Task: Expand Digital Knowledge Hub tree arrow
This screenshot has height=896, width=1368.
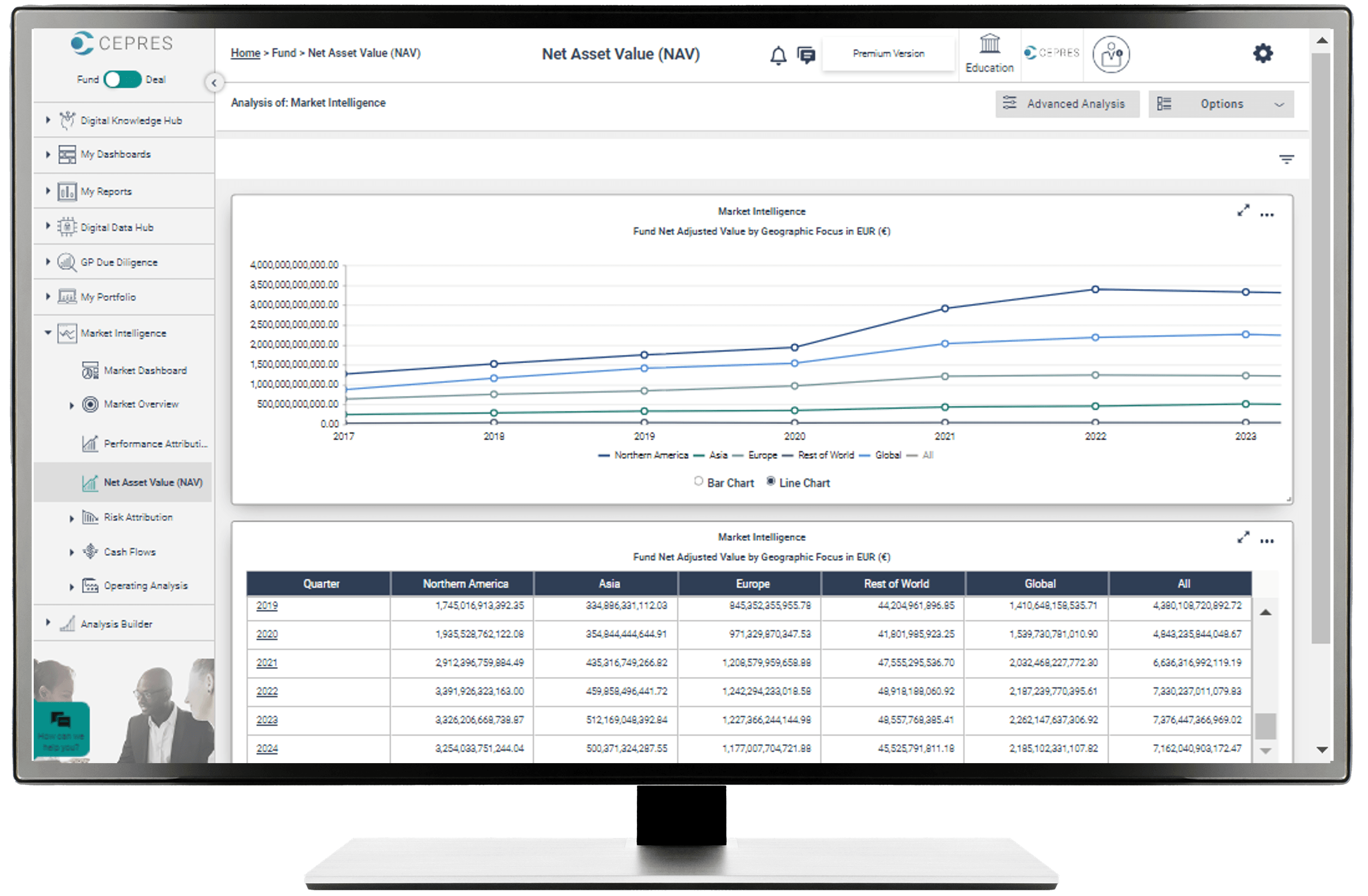Action: [48, 120]
